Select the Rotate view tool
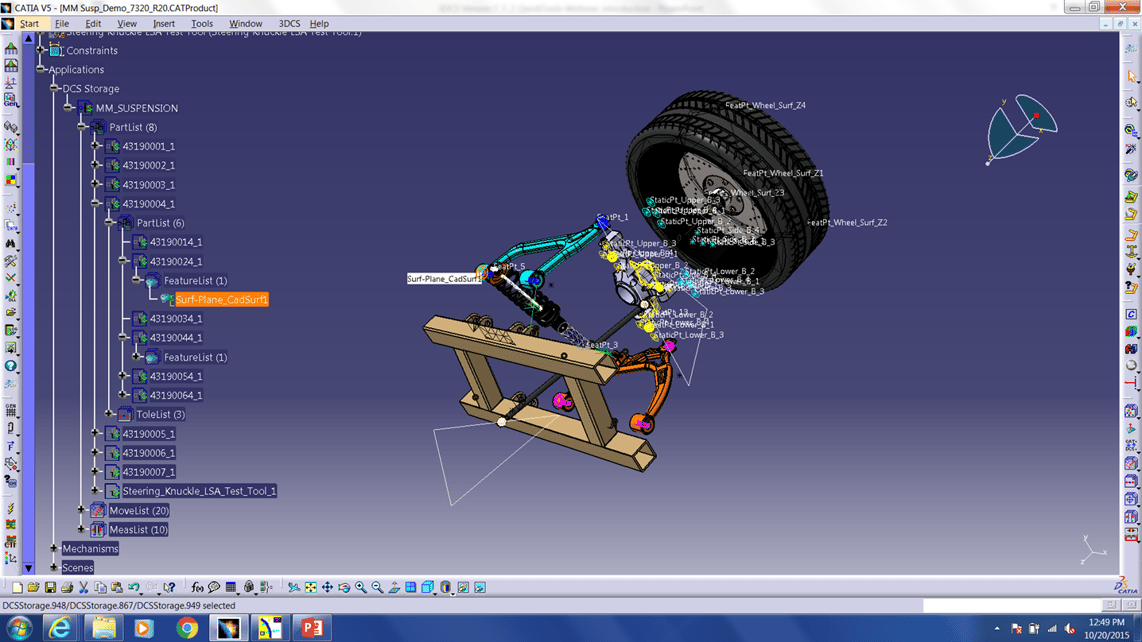The width and height of the screenshot is (1142, 642). (344, 587)
